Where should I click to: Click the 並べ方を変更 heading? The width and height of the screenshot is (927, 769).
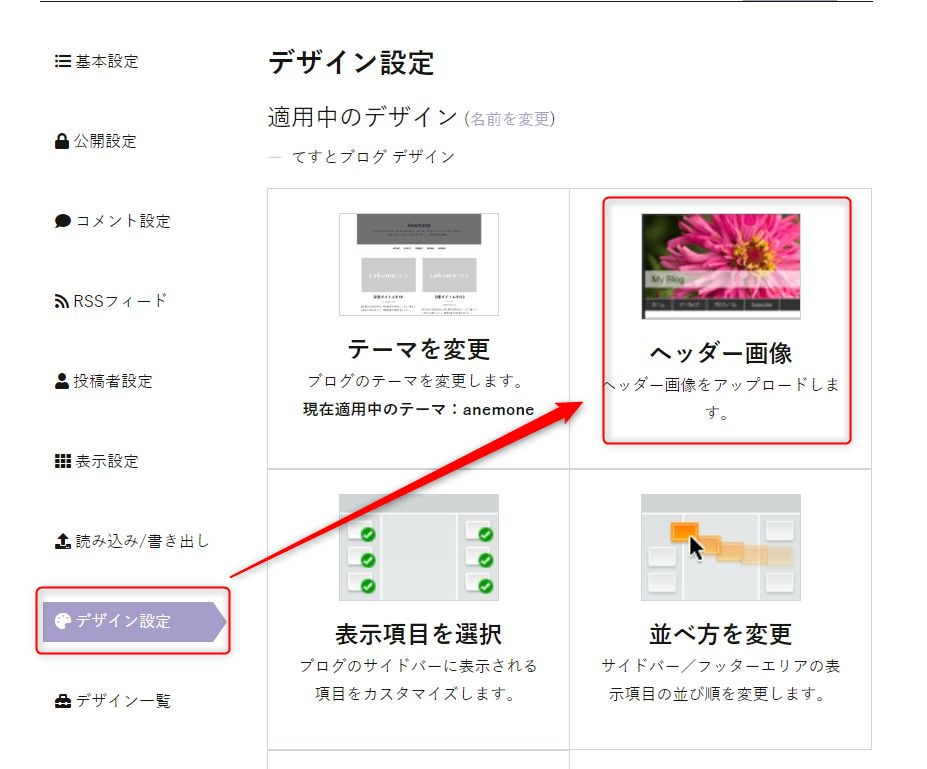tap(721, 634)
